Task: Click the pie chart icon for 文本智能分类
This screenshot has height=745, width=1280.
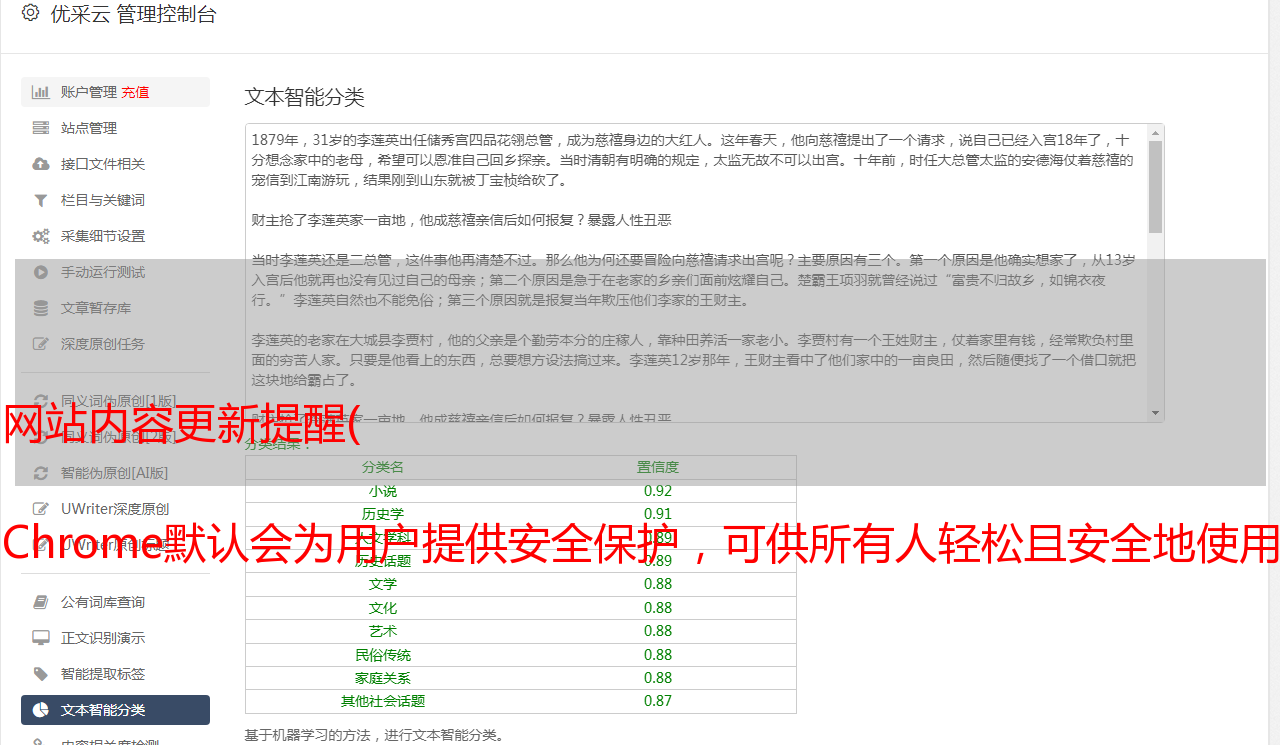Action: click(41, 710)
